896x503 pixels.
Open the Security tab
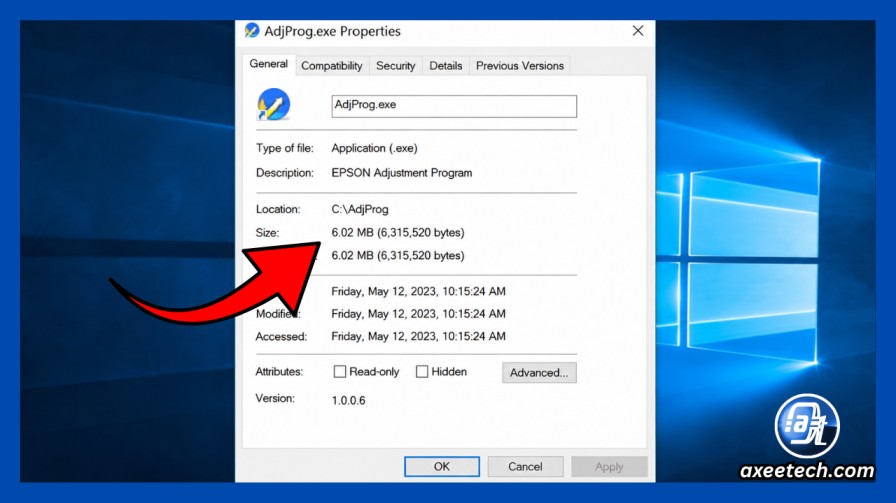(x=395, y=66)
